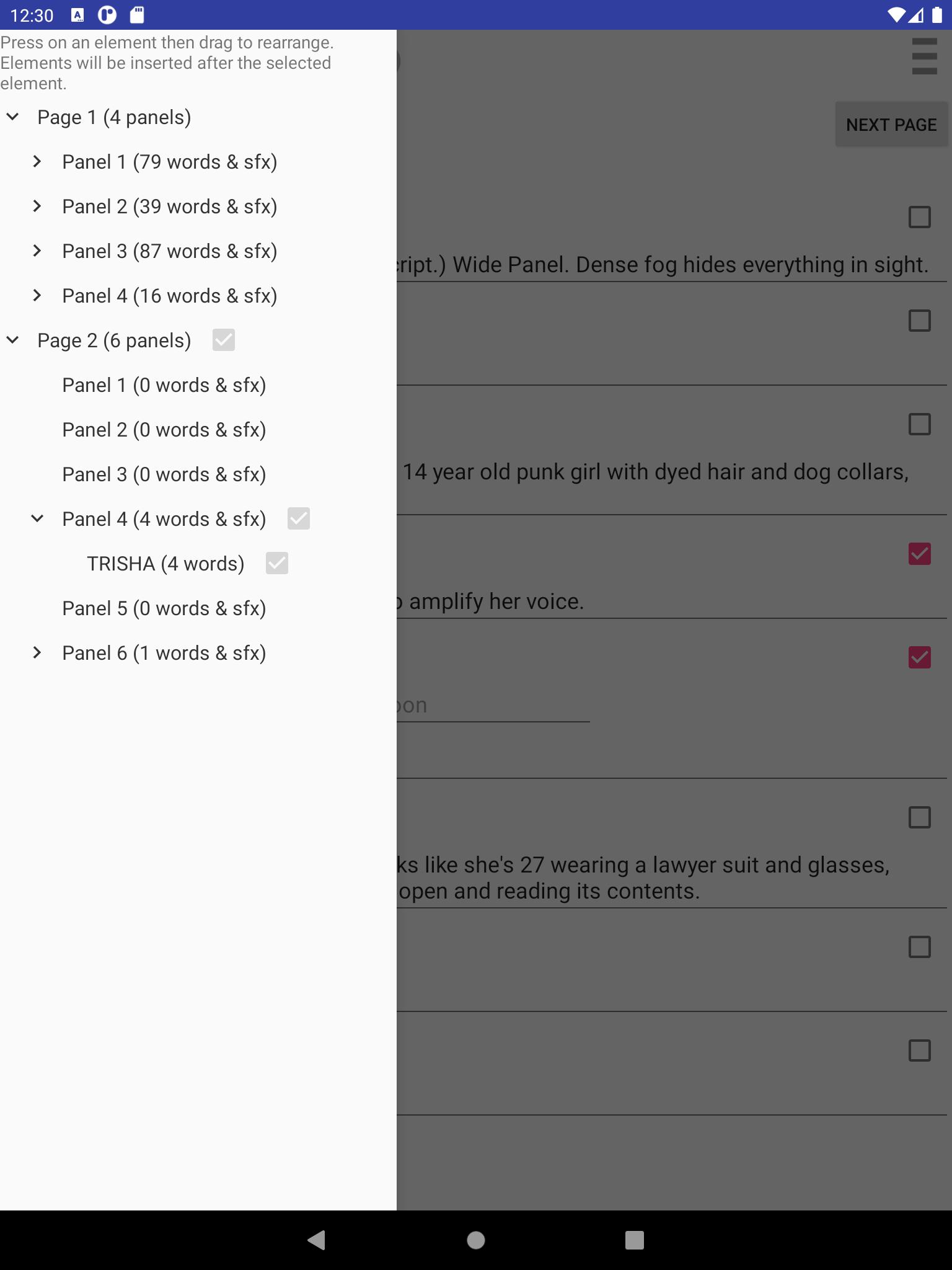952x1270 pixels.
Task: Tap the 'Wide Panel. Dense fog' text field
Action: pyautogui.click(x=669, y=265)
